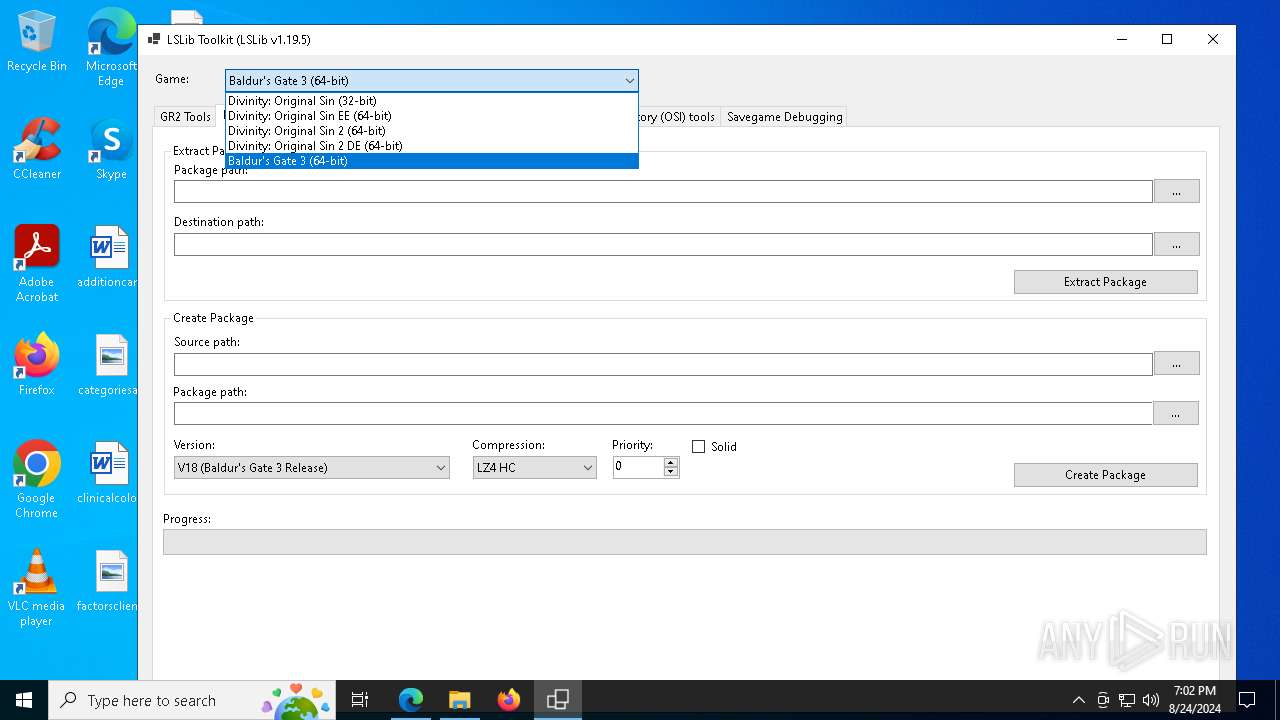Enable the Solid checkbox
Viewport: 1280px width, 720px height.
(x=698, y=447)
